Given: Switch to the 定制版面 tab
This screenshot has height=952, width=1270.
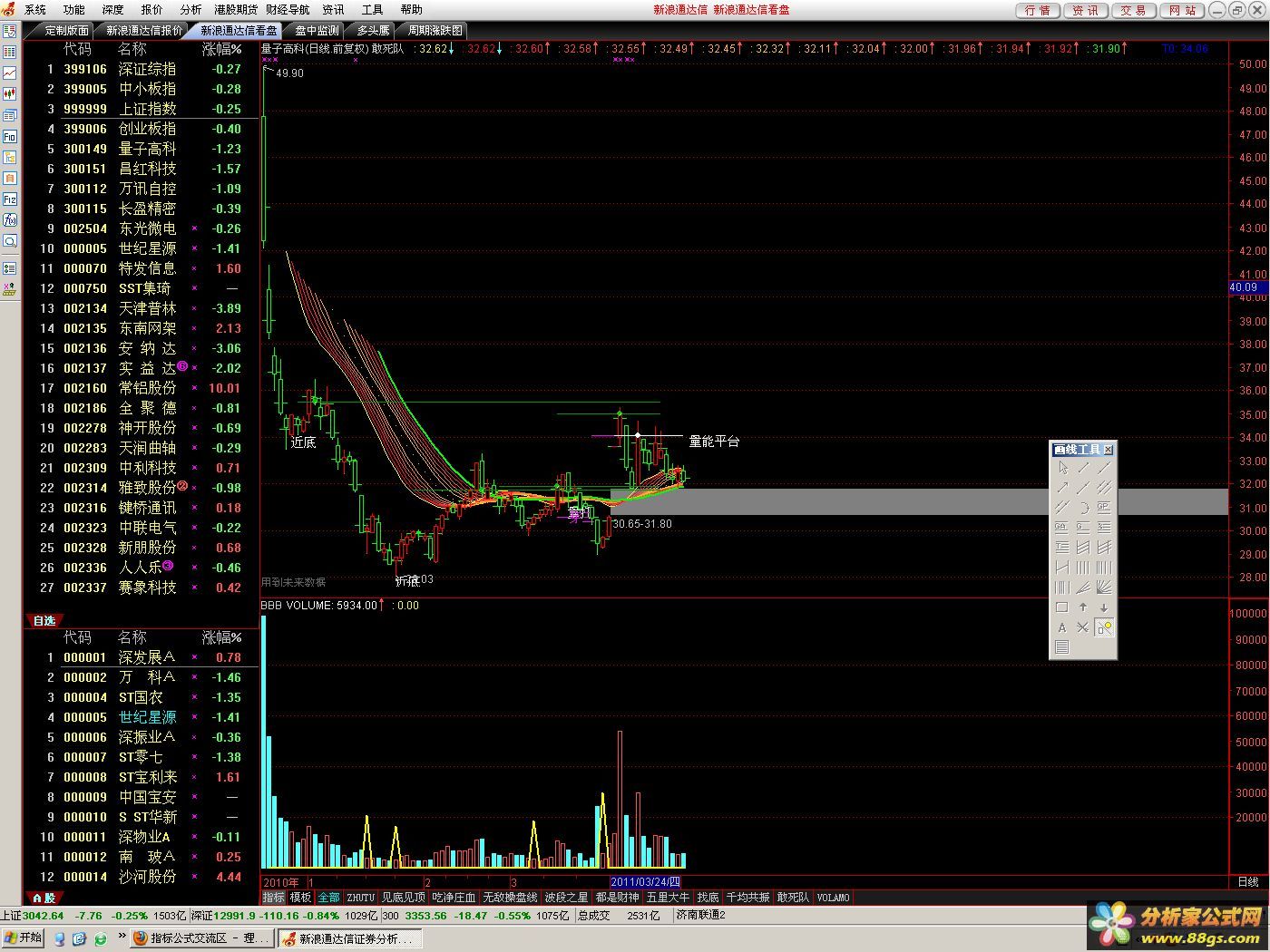Looking at the screenshot, I should 66,30.
